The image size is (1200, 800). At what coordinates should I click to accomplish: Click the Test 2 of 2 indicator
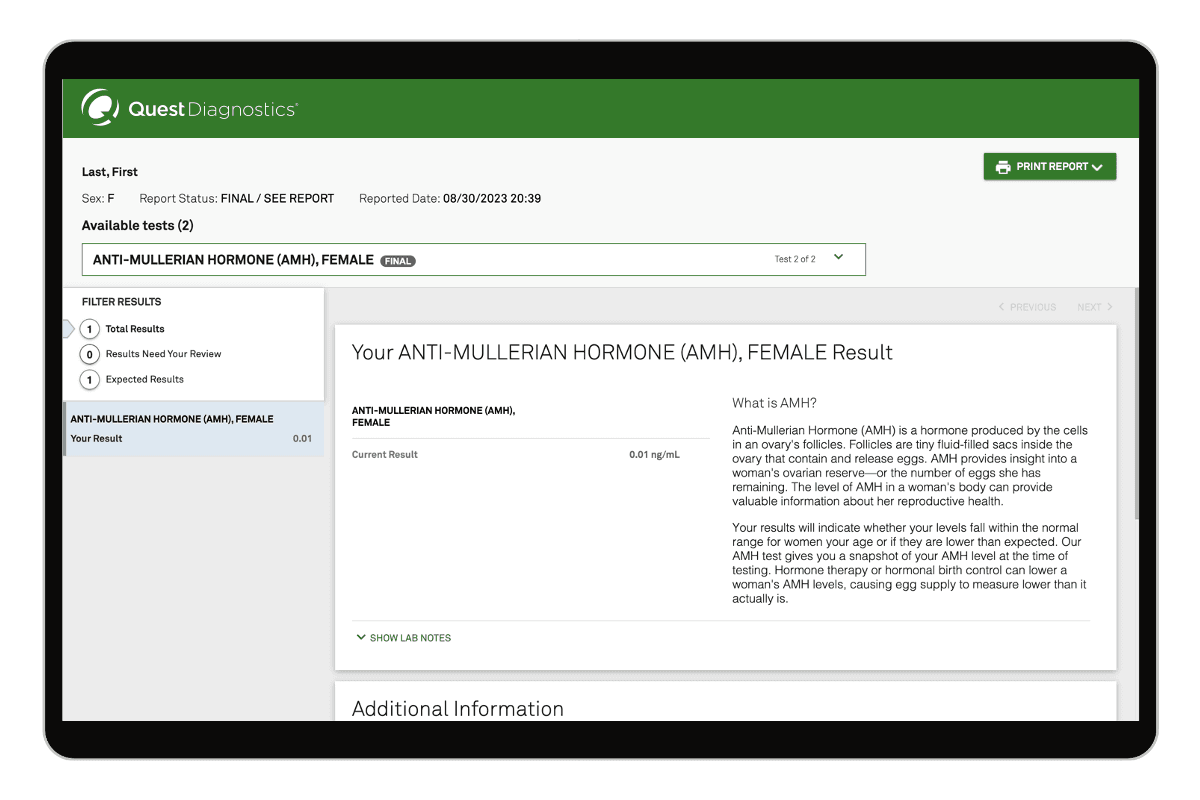[795, 260]
